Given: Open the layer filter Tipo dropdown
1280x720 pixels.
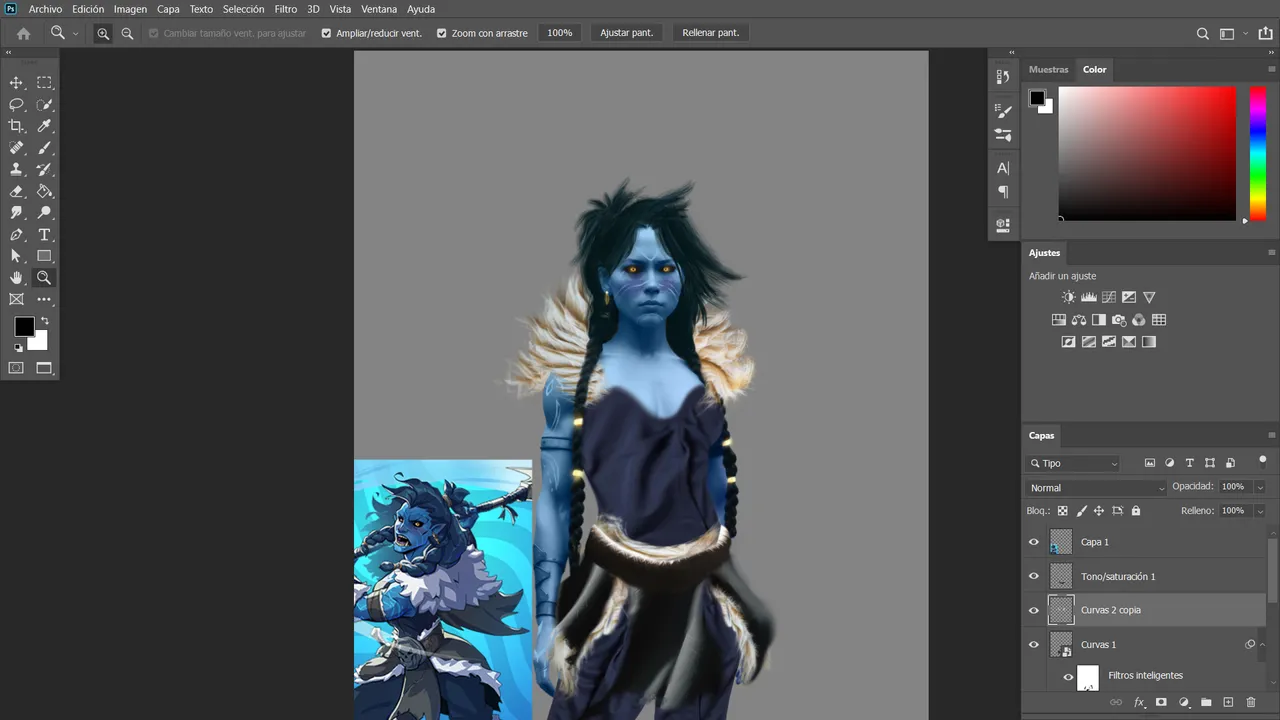Looking at the screenshot, I should [1073, 463].
